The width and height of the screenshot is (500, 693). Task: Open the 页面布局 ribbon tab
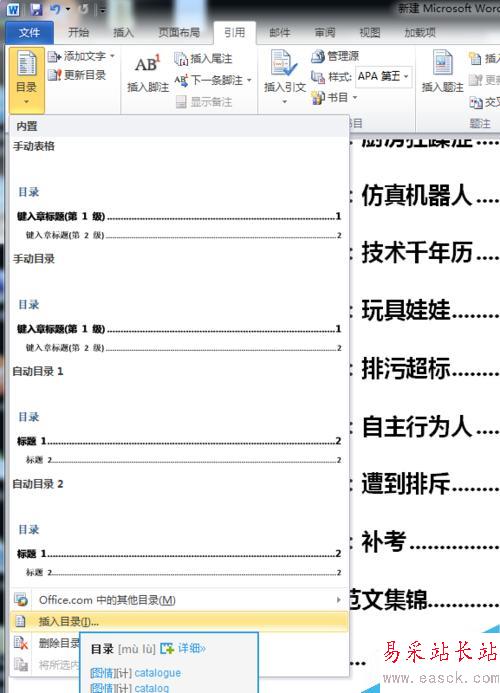(x=179, y=32)
